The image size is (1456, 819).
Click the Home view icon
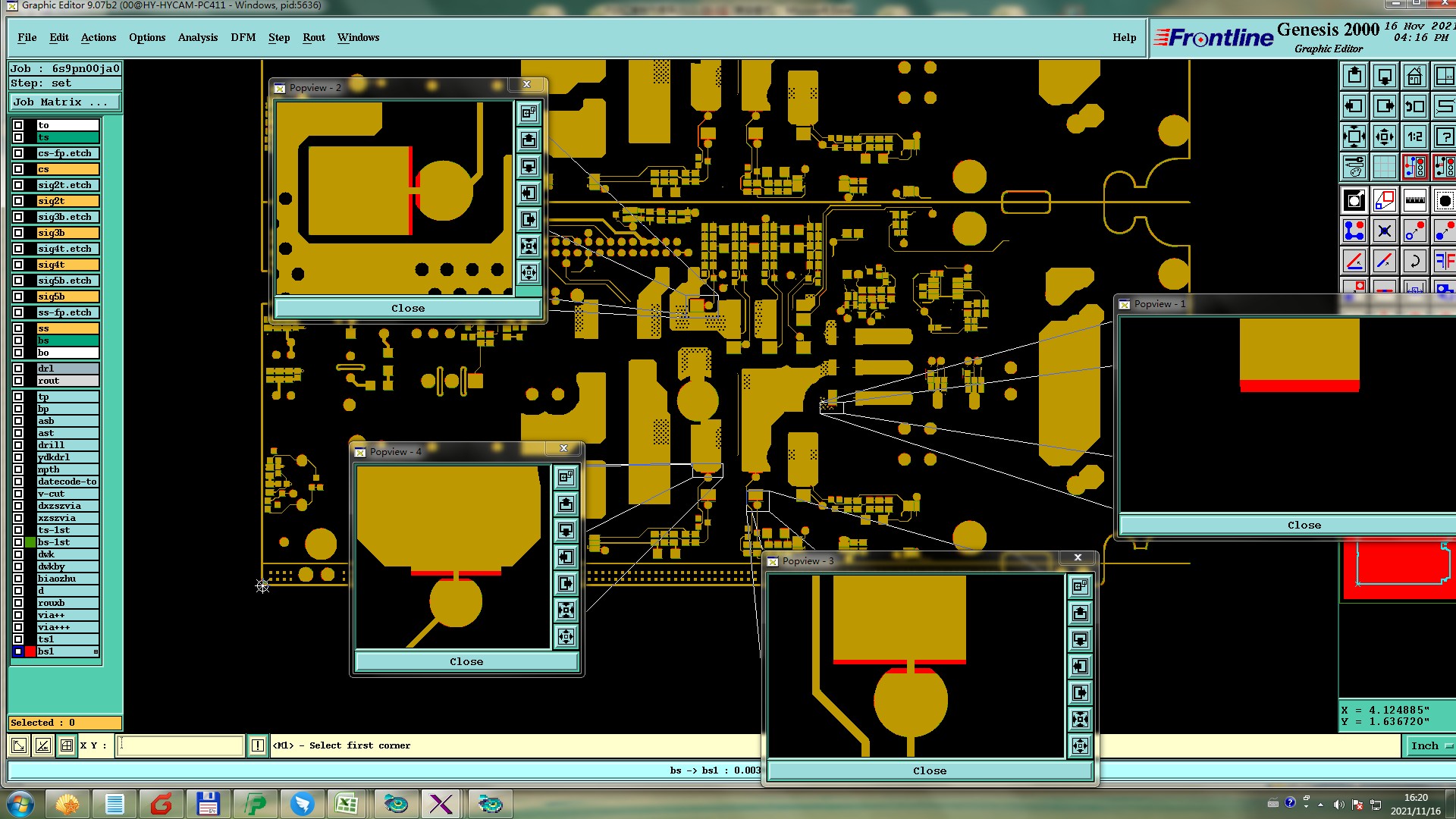coord(1414,77)
